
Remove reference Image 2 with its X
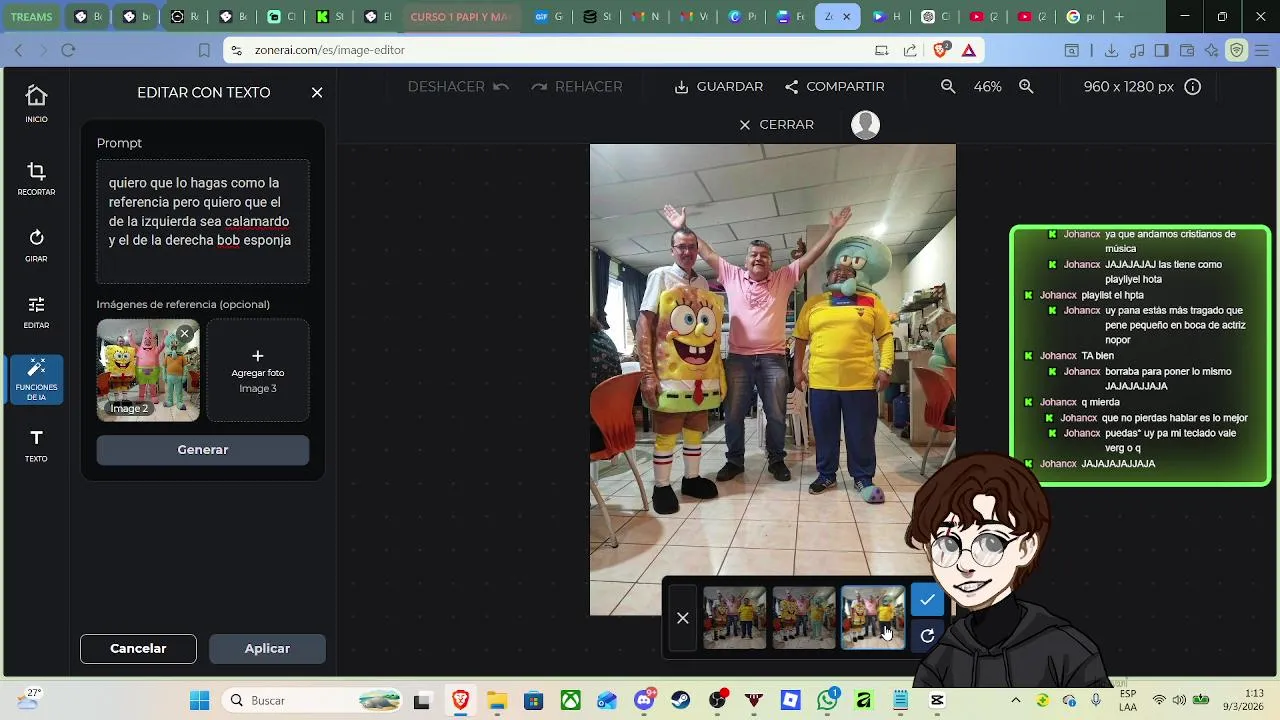pyautogui.click(x=184, y=334)
